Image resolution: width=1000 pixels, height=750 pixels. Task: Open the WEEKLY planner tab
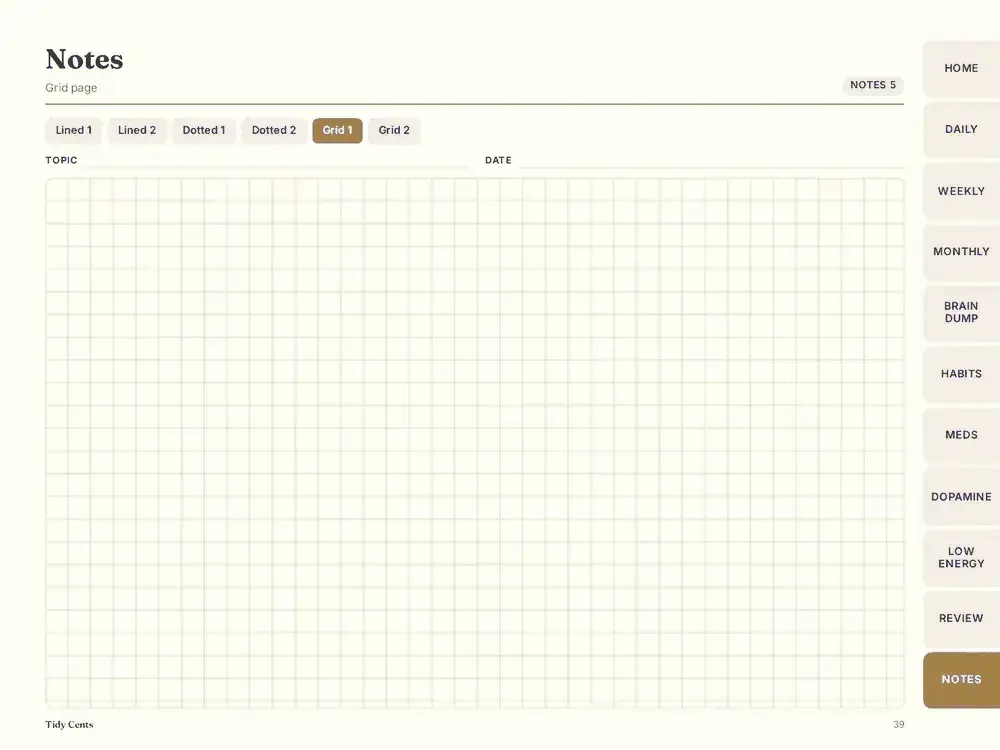(x=961, y=191)
